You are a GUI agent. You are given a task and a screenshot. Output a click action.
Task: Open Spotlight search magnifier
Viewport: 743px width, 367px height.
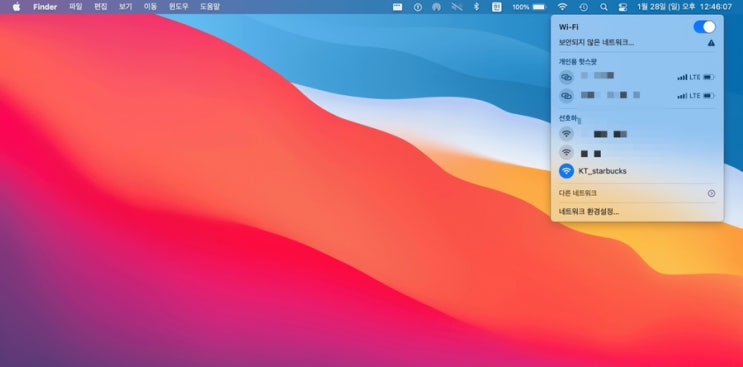(603, 7)
